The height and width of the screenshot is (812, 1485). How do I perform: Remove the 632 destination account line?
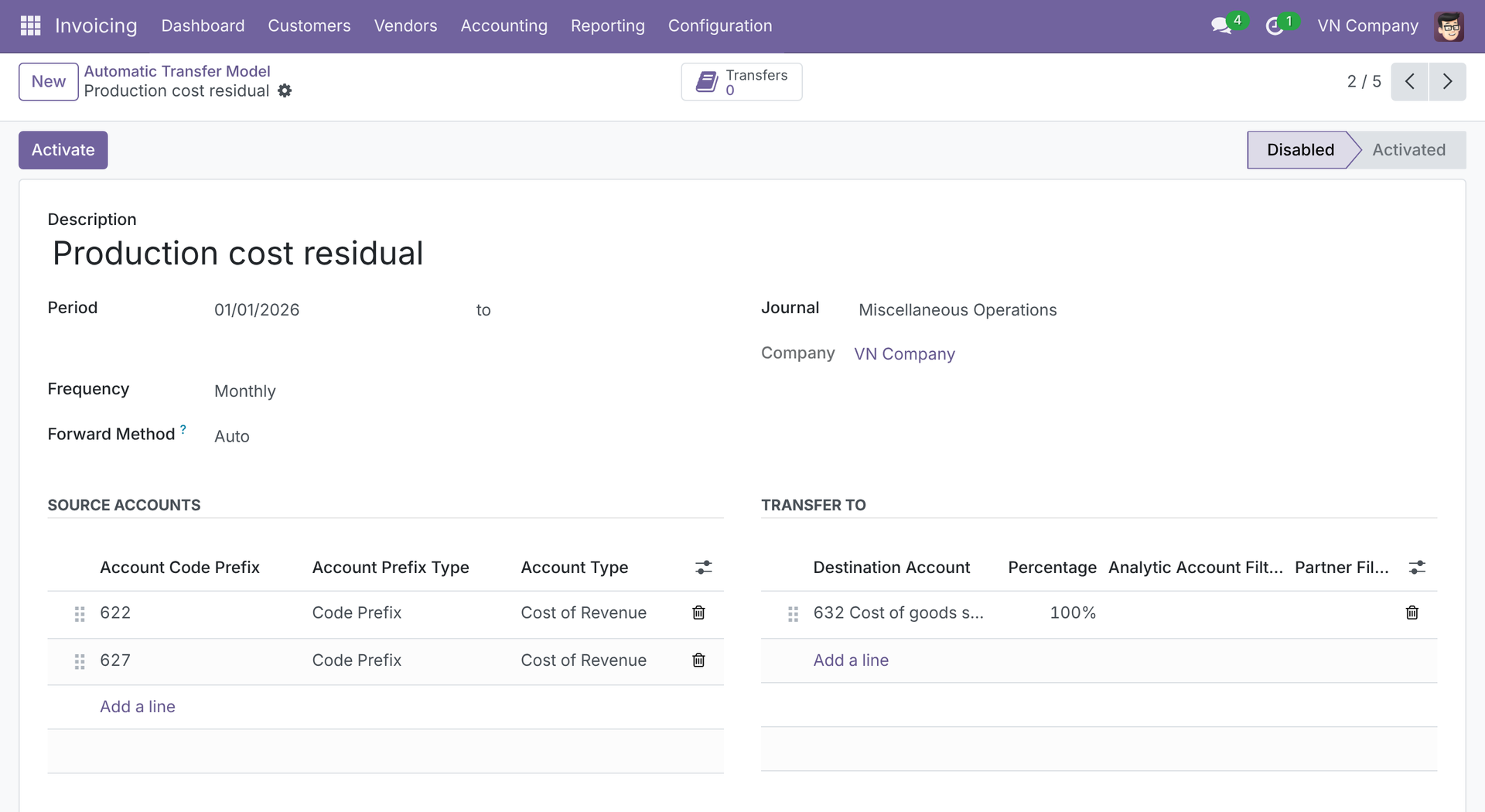pos(1412,612)
